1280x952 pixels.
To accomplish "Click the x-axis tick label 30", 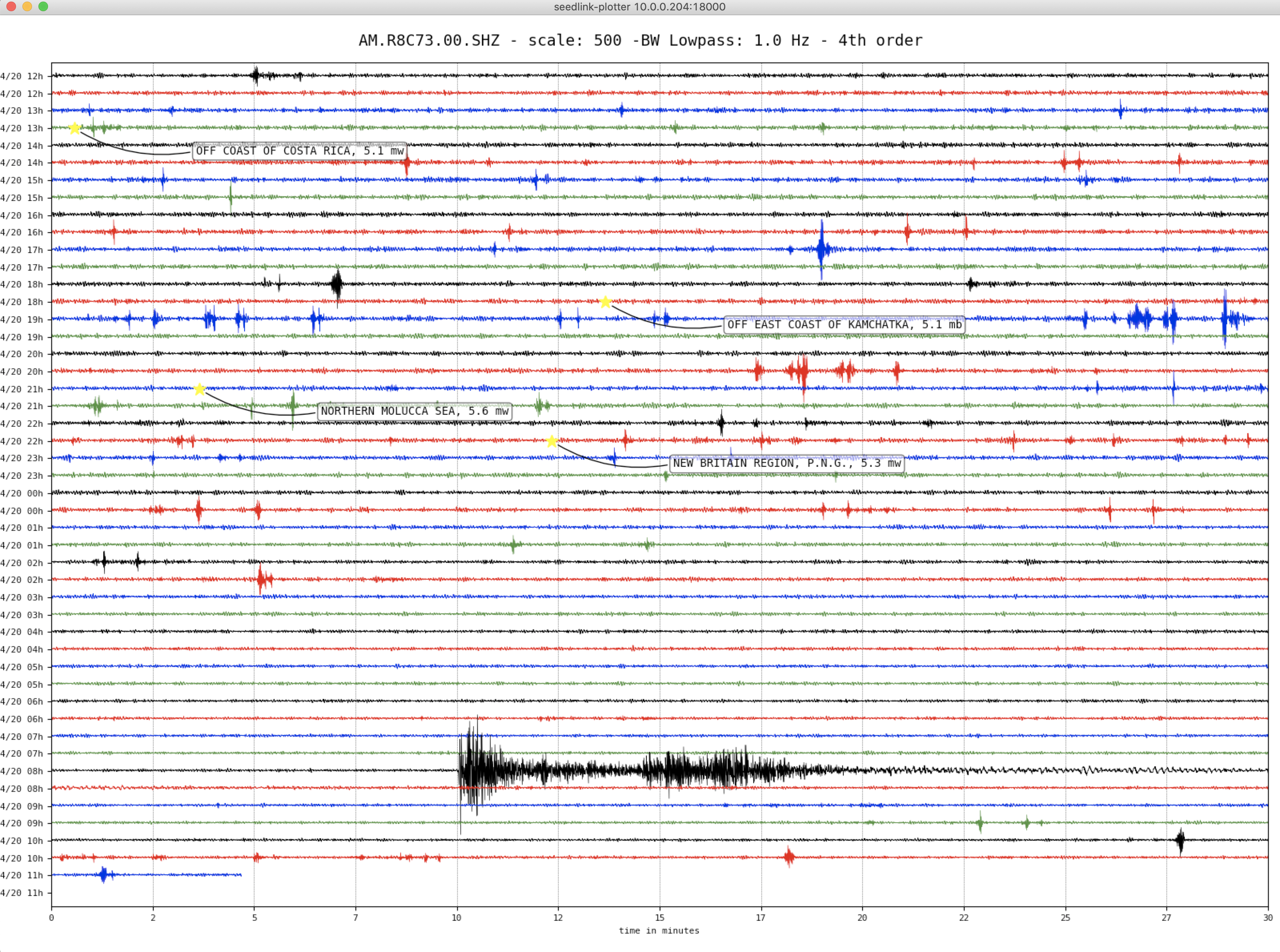I will [x=1268, y=918].
